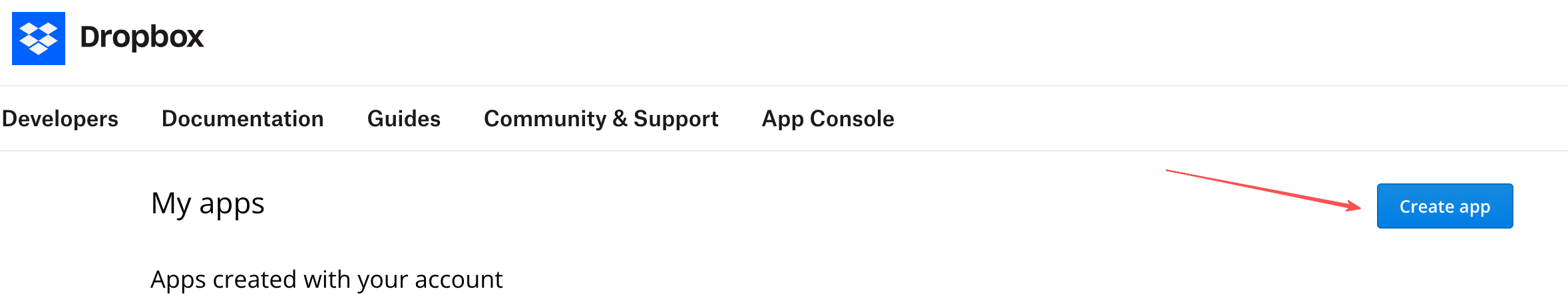
Task: Get help via Community & Support link
Action: pyautogui.click(x=601, y=119)
